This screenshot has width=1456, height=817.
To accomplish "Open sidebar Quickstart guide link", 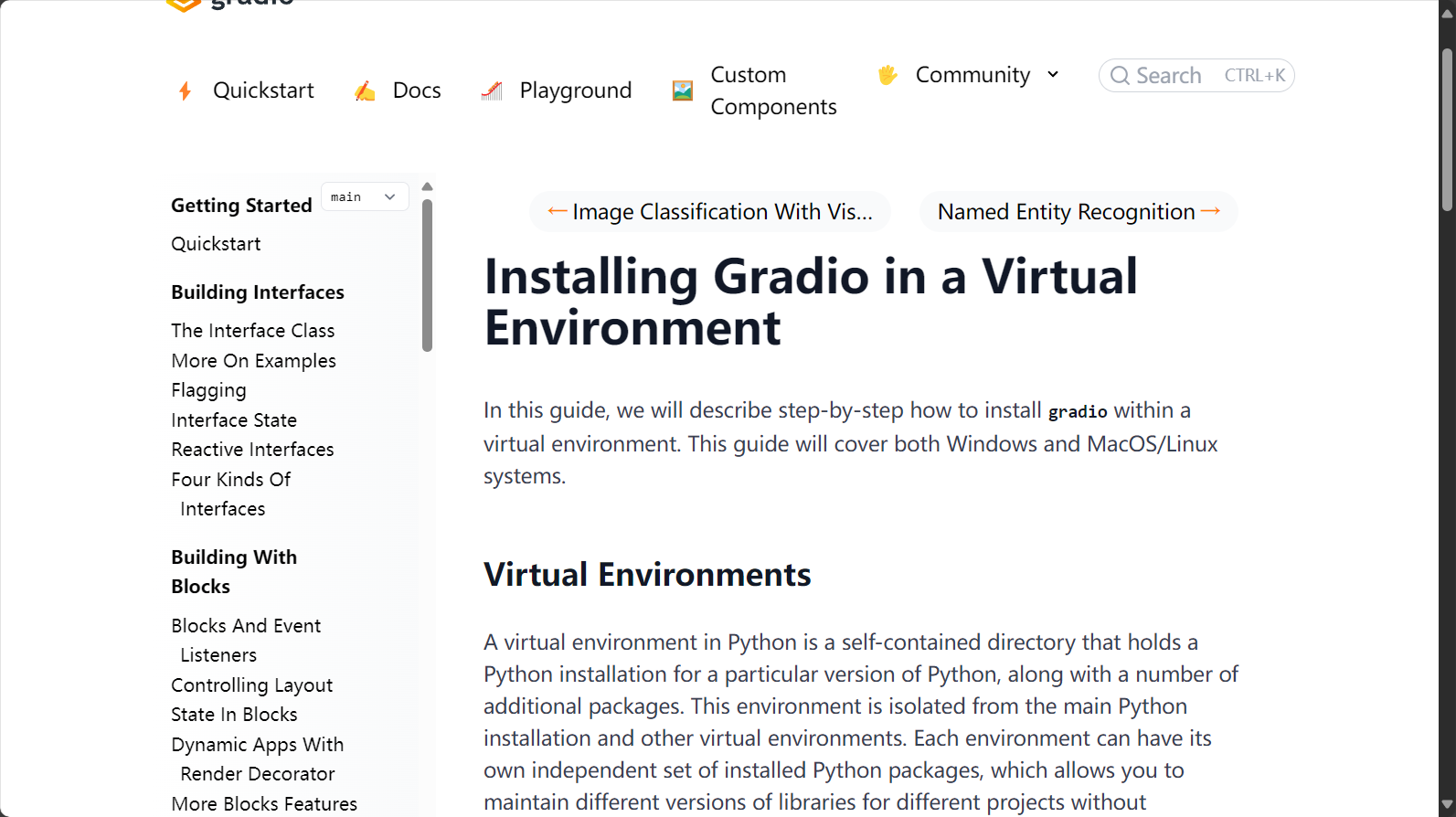I will coord(216,244).
